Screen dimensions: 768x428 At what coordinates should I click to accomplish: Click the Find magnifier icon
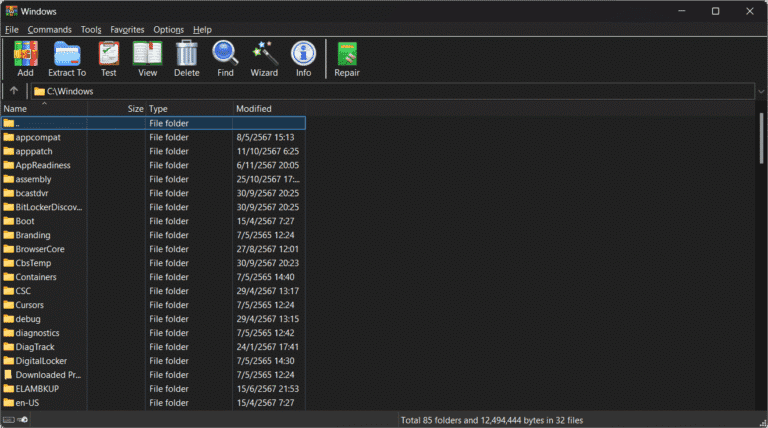coord(225,54)
